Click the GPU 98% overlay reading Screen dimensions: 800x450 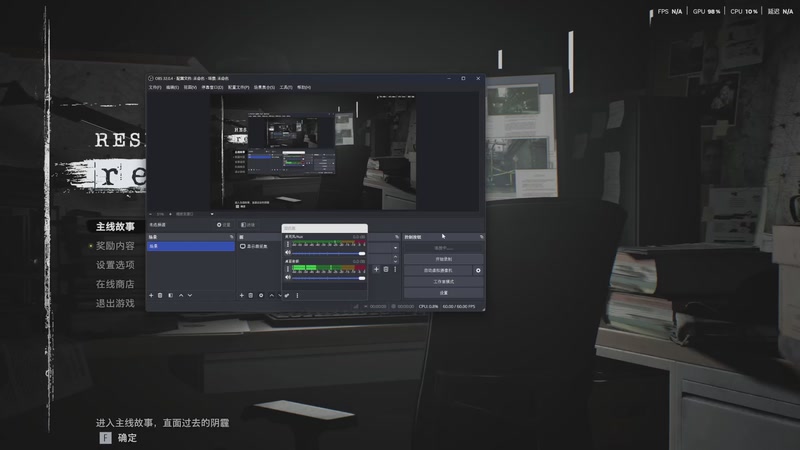[707, 11]
